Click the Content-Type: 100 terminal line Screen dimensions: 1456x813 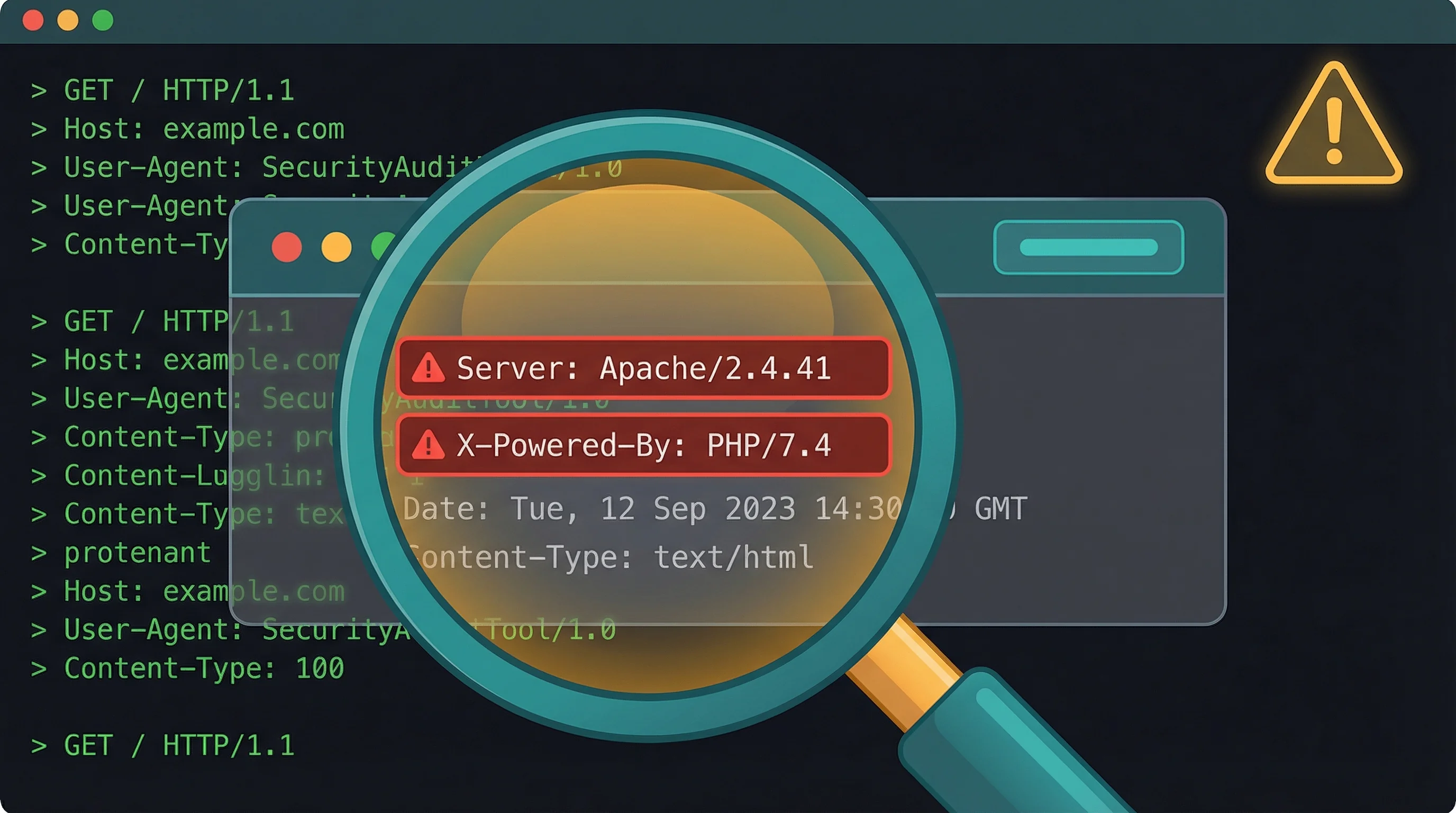pos(188,669)
